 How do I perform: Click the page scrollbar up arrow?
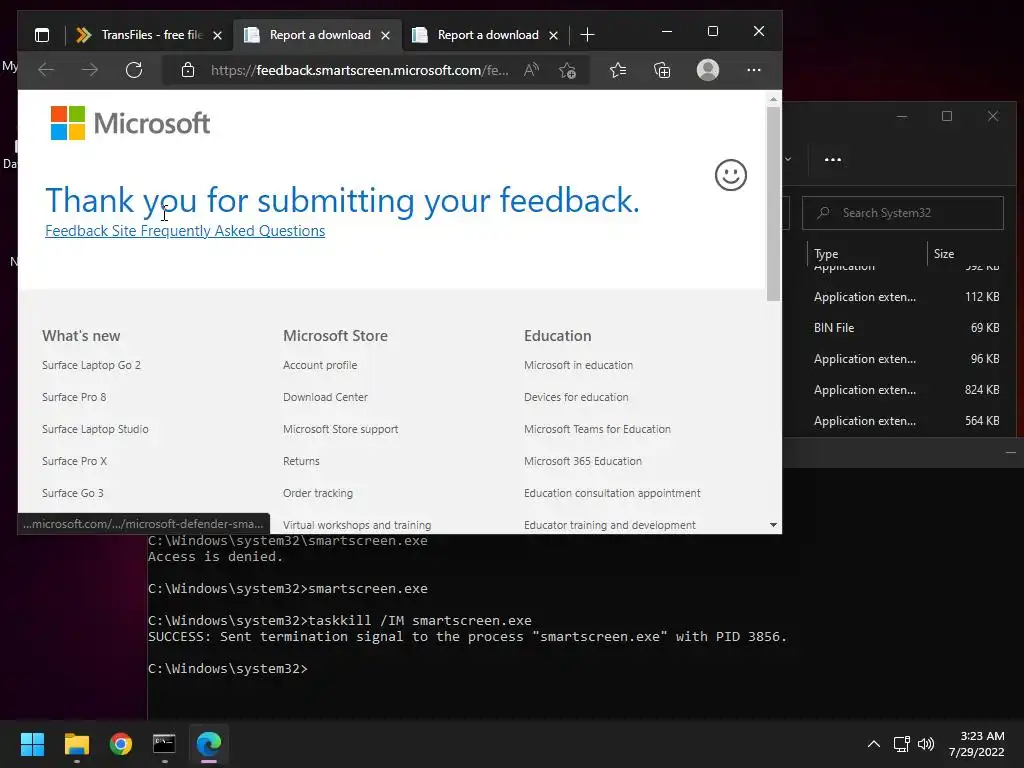click(773, 99)
